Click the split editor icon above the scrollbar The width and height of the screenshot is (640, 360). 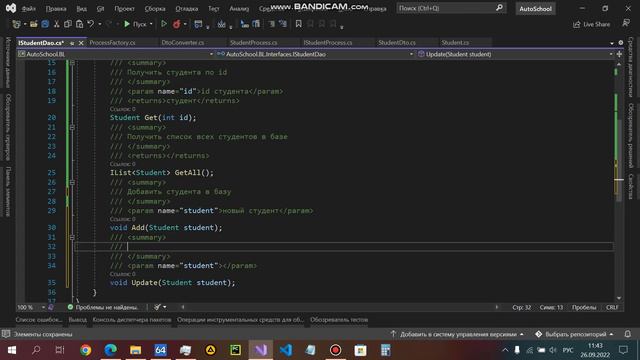(x=619, y=54)
